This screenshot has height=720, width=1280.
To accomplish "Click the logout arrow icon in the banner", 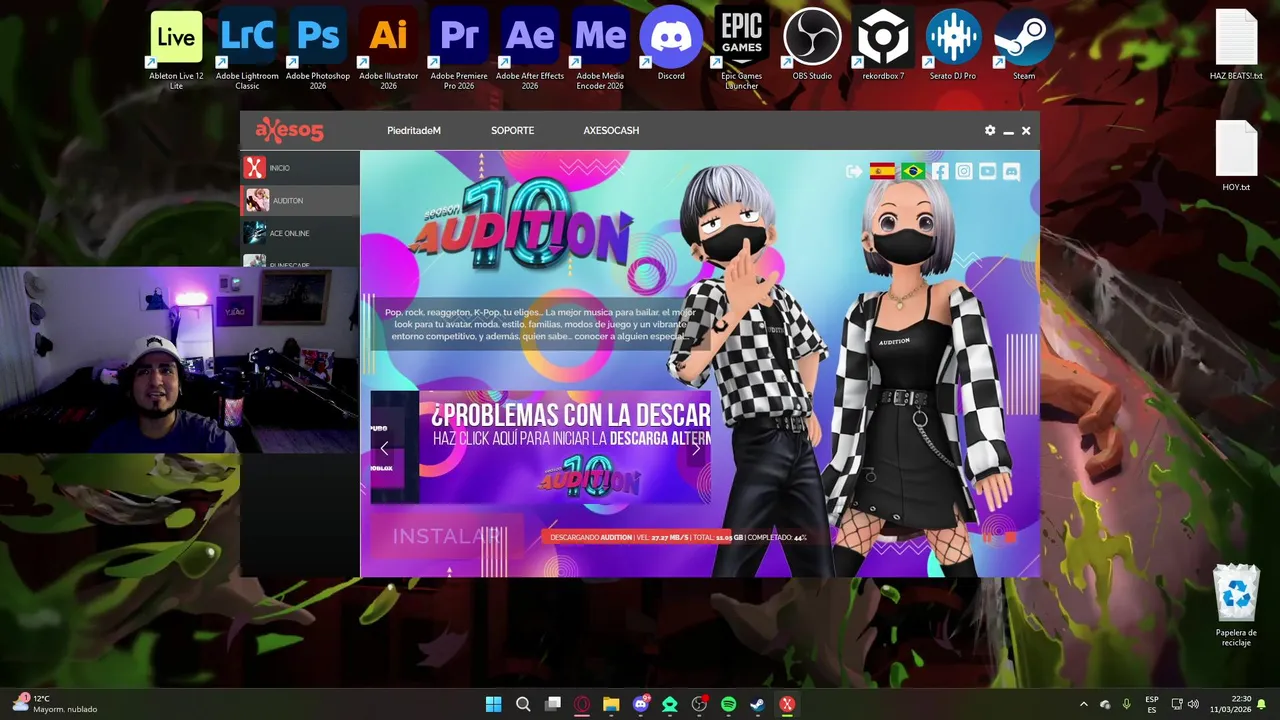I will coord(853,172).
